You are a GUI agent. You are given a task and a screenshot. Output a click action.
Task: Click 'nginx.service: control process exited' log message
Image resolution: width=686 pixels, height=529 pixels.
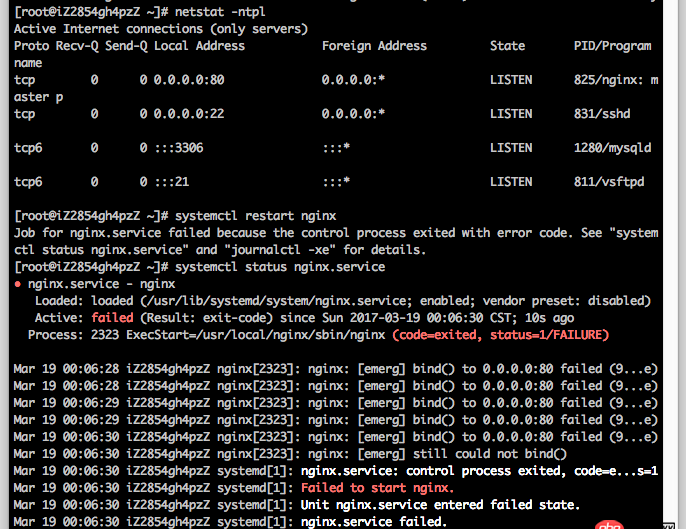click(480, 471)
